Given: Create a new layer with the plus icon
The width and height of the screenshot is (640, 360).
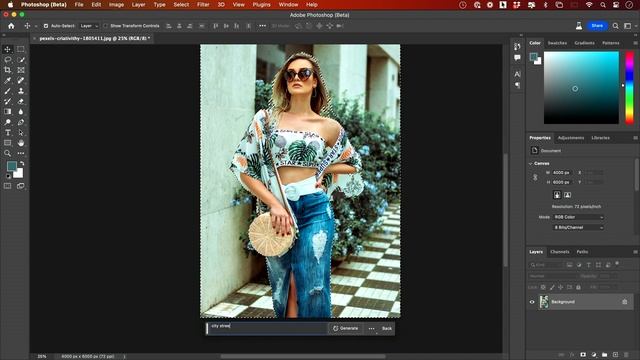Looking at the screenshot, I should (615, 355).
